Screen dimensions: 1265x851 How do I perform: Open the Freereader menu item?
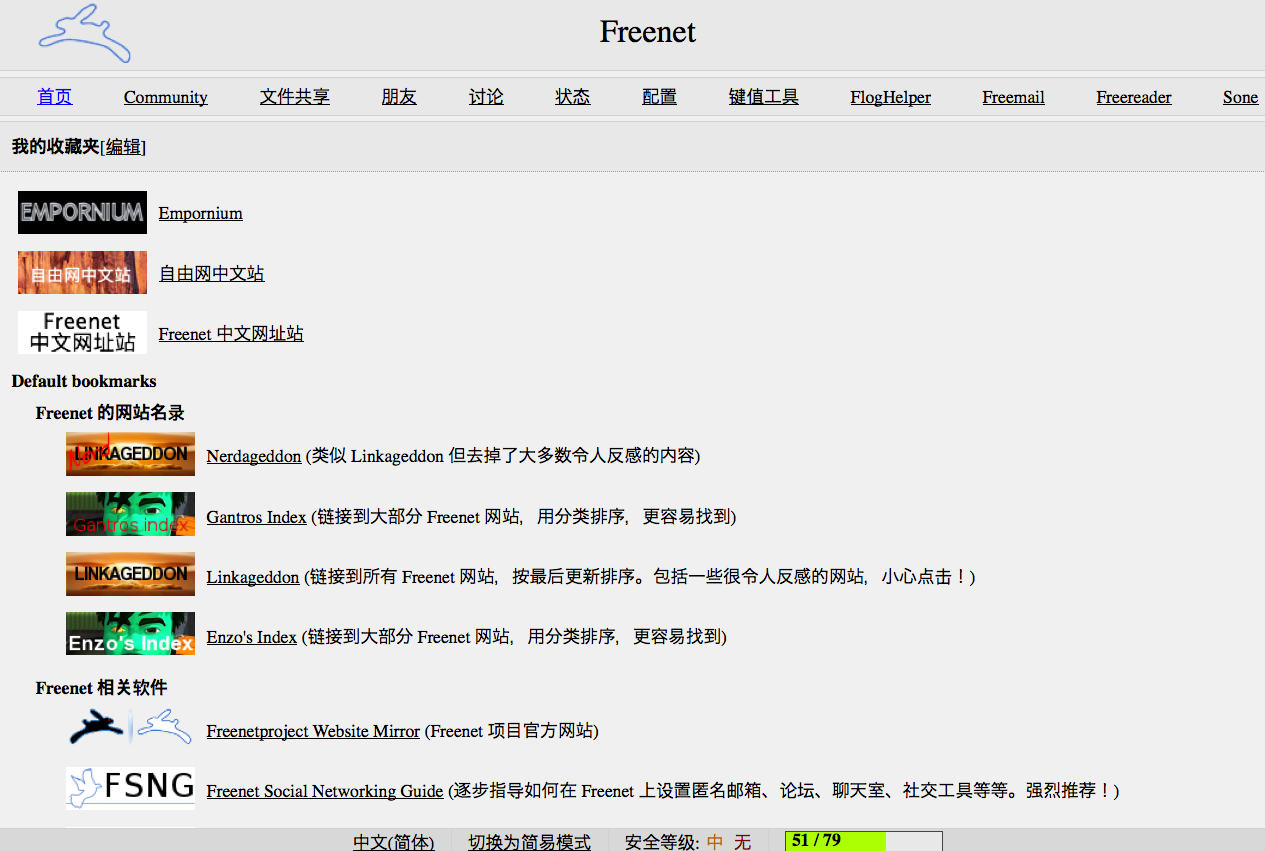1134,97
